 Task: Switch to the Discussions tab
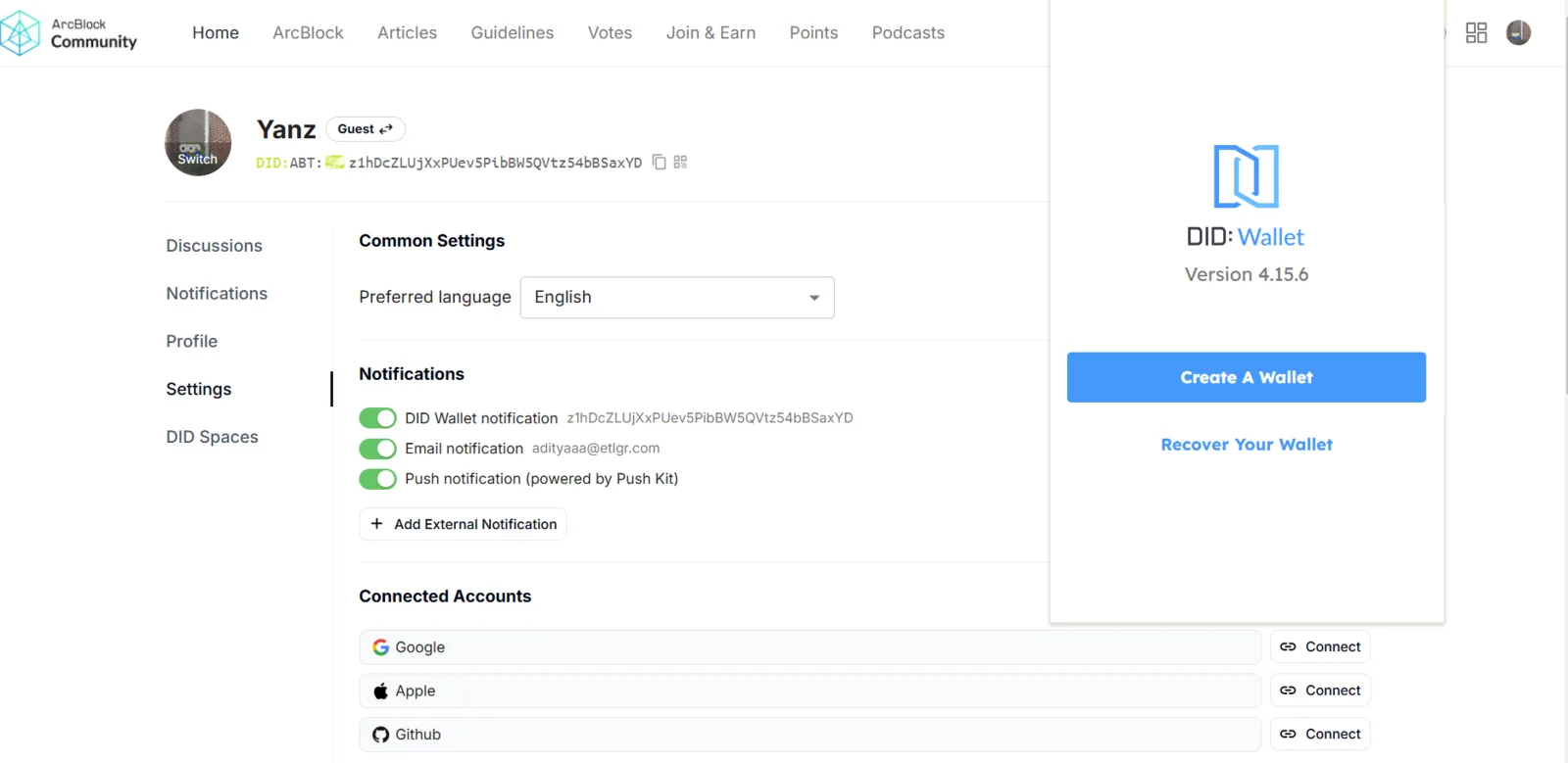point(215,246)
